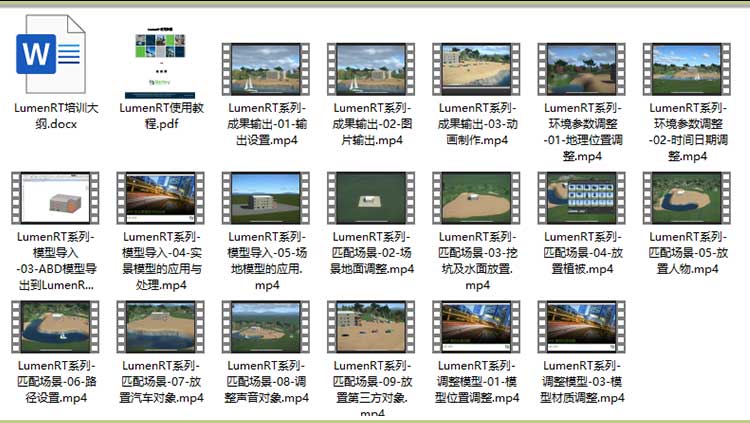Select the 环境参数调整-02-时间日期调整.mp4 video thumbnail
This screenshot has width=750, height=423.
coord(686,69)
